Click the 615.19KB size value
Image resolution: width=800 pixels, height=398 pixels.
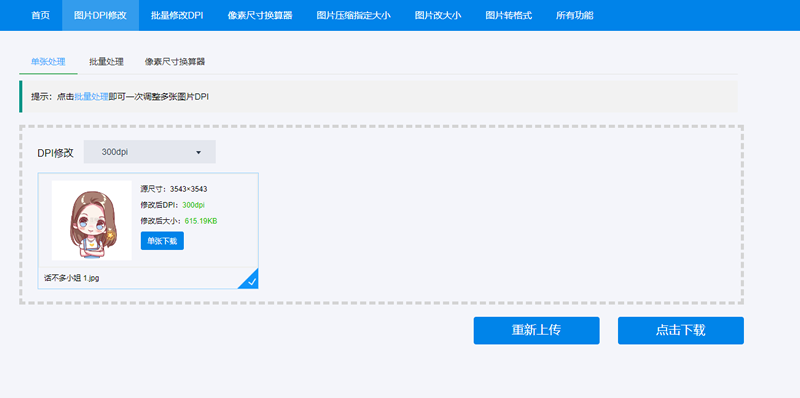201,221
